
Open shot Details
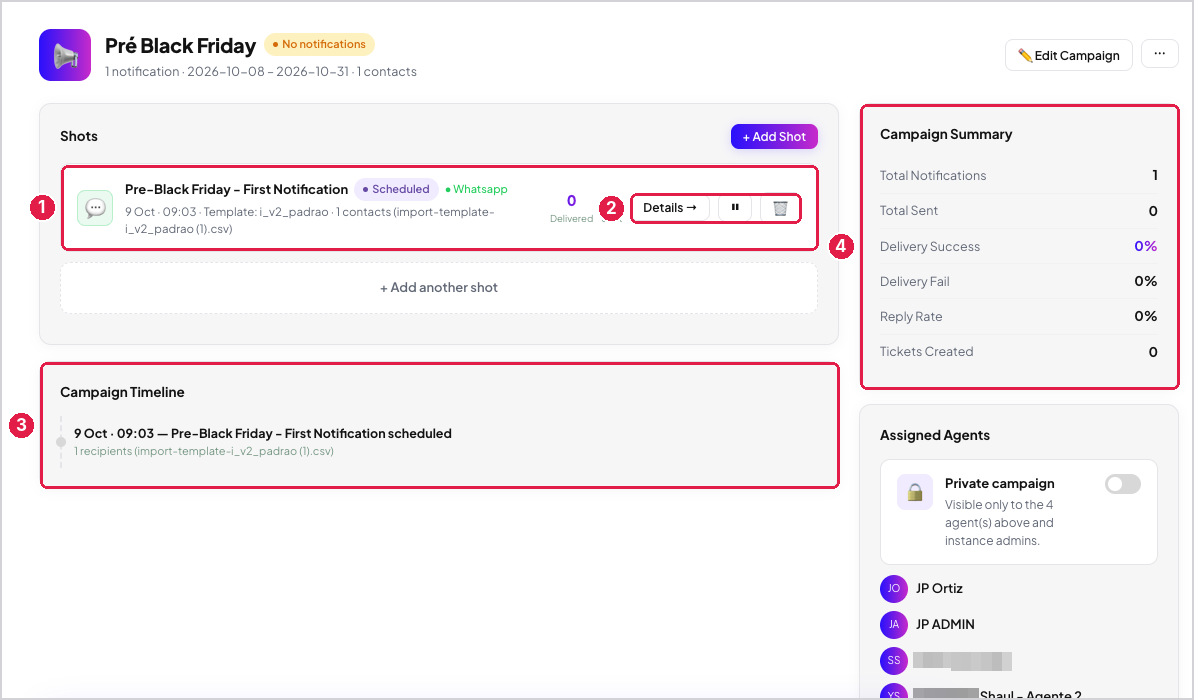click(670, 207)
